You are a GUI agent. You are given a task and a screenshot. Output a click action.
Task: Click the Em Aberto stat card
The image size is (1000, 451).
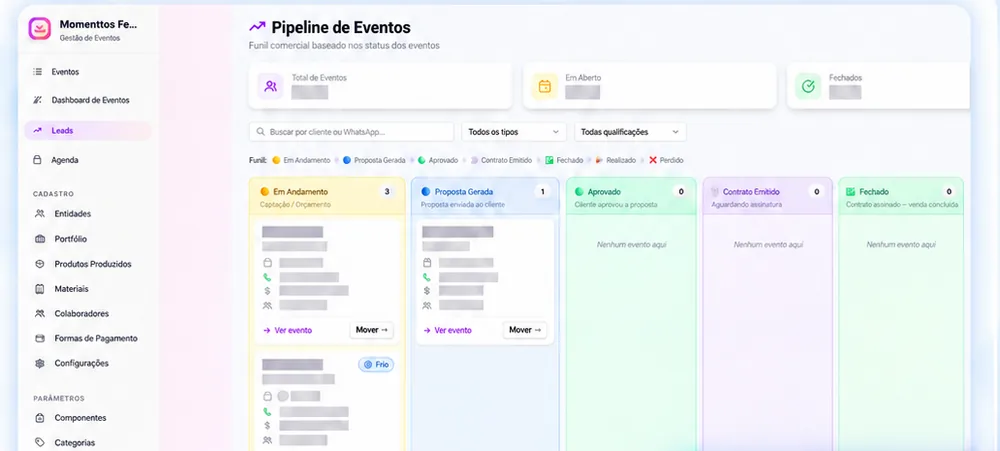click(x=650, y=86)
